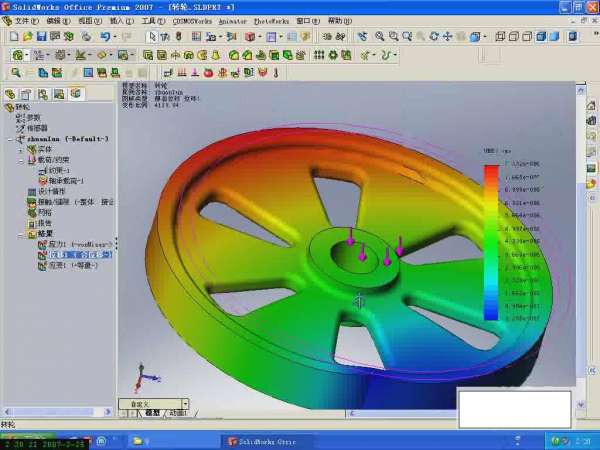Open the ConfigurationManager panel tab

pos(43,94)
